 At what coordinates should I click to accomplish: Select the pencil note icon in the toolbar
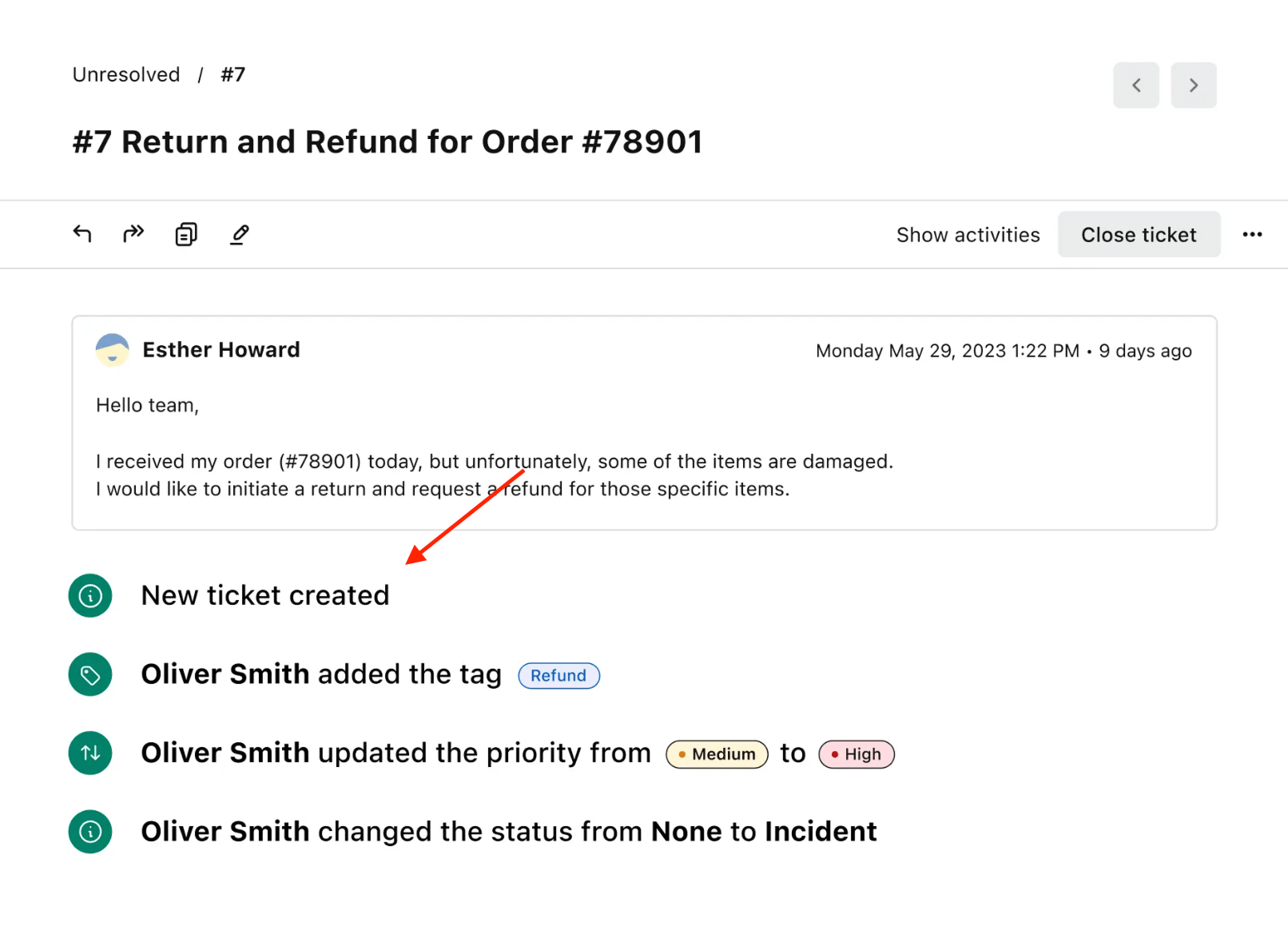click(x=238, y=234)
